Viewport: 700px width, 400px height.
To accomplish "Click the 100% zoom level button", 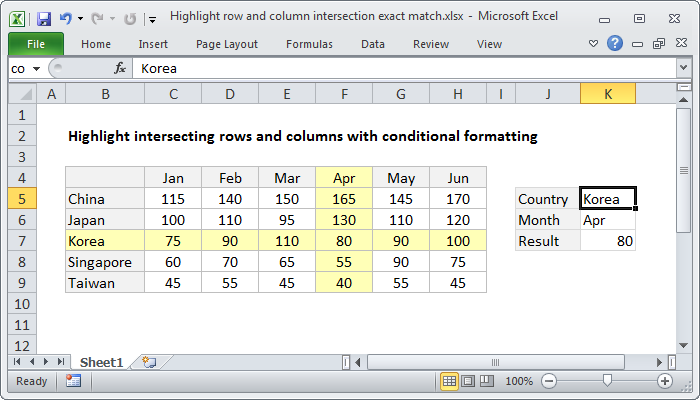I will click(518, 381).
